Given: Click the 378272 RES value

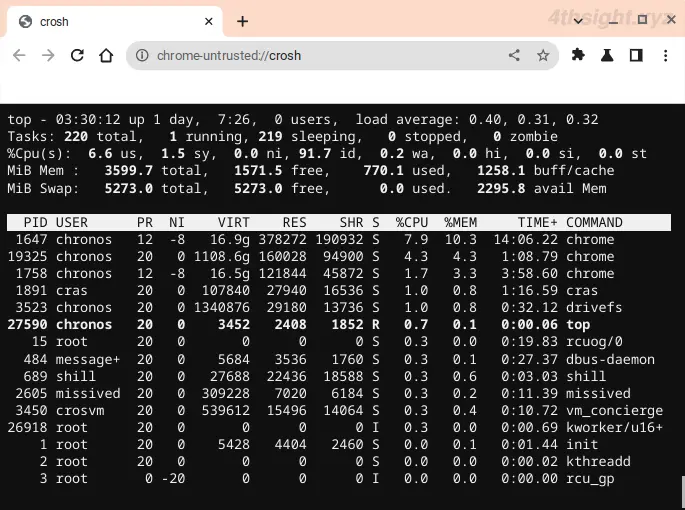Looking at the screenshot, I should click(282, 239).
